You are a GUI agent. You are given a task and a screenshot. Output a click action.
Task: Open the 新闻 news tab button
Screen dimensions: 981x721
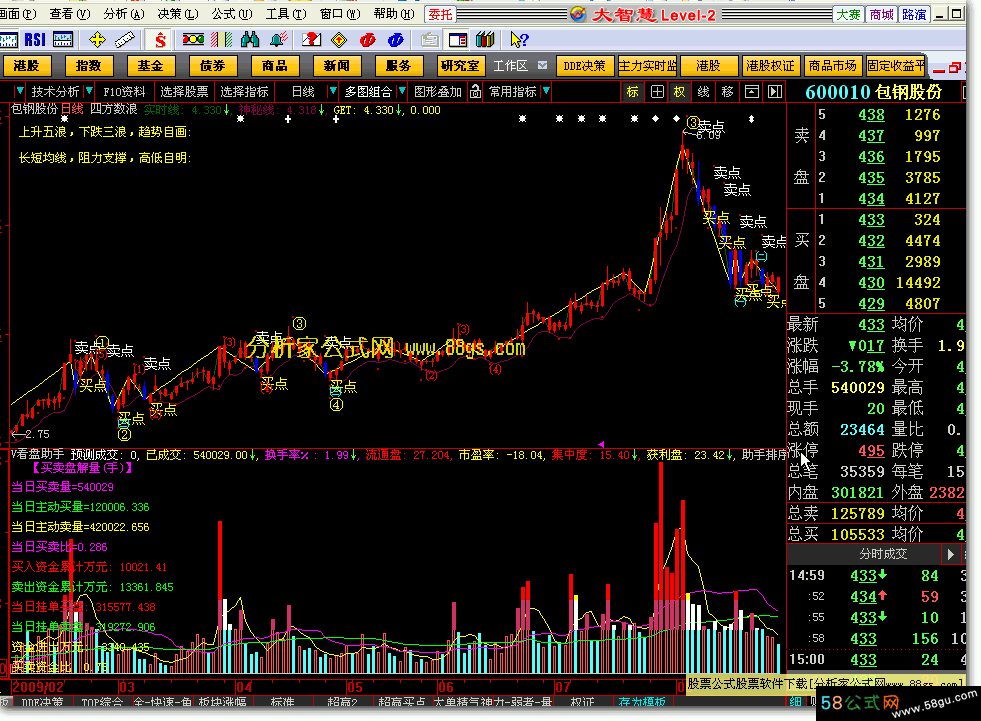tap(336, 66)
